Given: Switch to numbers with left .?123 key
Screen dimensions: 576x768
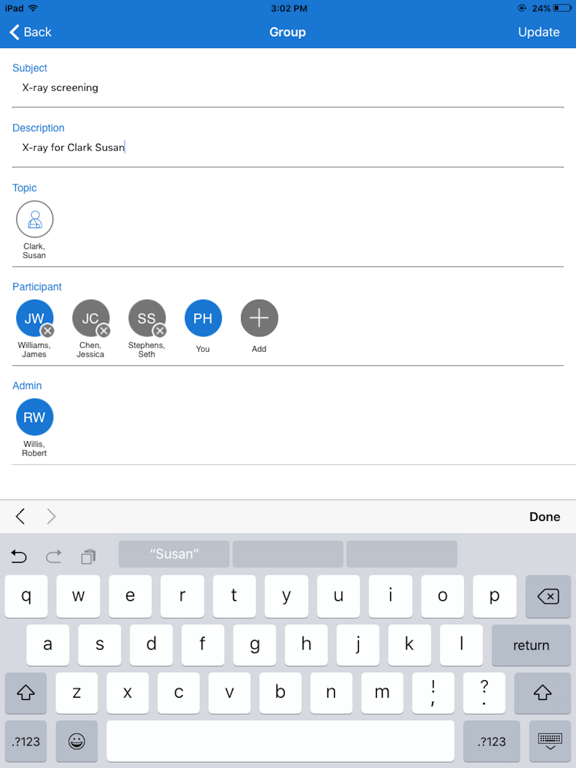Looking at the screenshot, I should pos(26,741).
